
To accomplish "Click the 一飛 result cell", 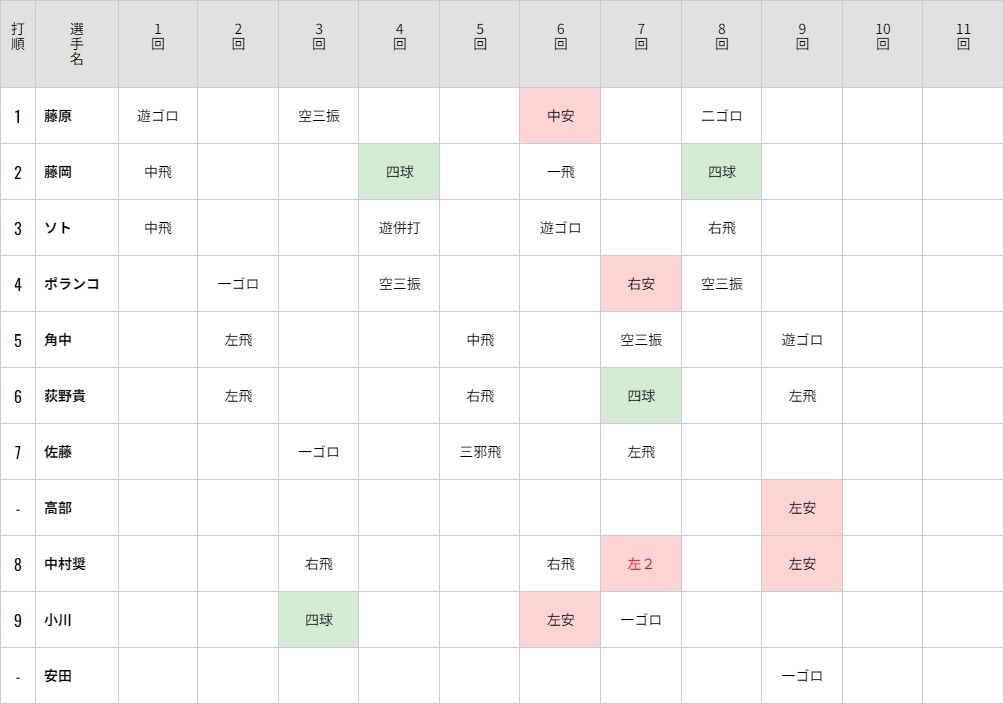I will (560, 172).
